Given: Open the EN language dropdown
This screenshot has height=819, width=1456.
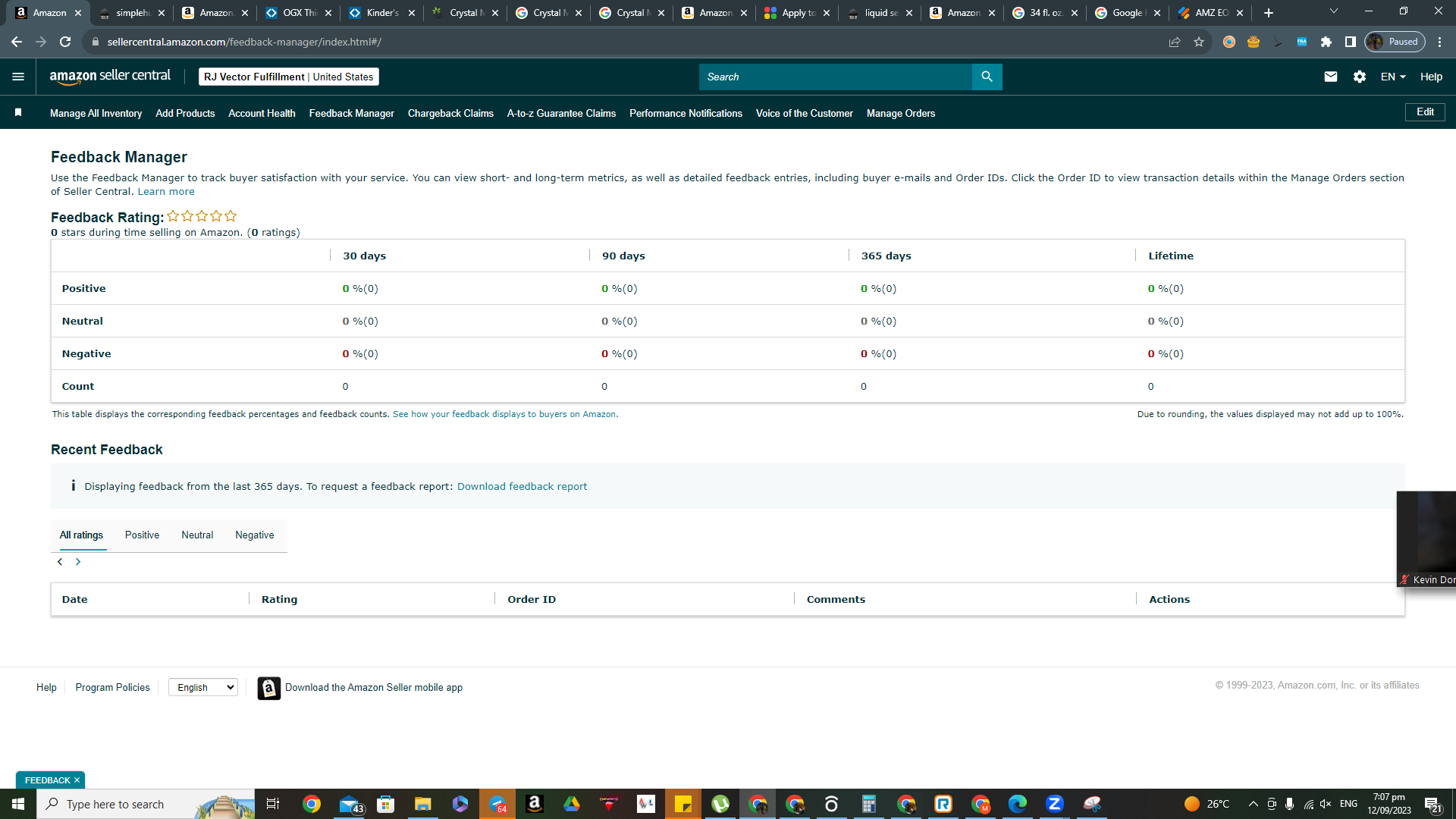Looking at the screenshot, I should (x=1393, y=77).
